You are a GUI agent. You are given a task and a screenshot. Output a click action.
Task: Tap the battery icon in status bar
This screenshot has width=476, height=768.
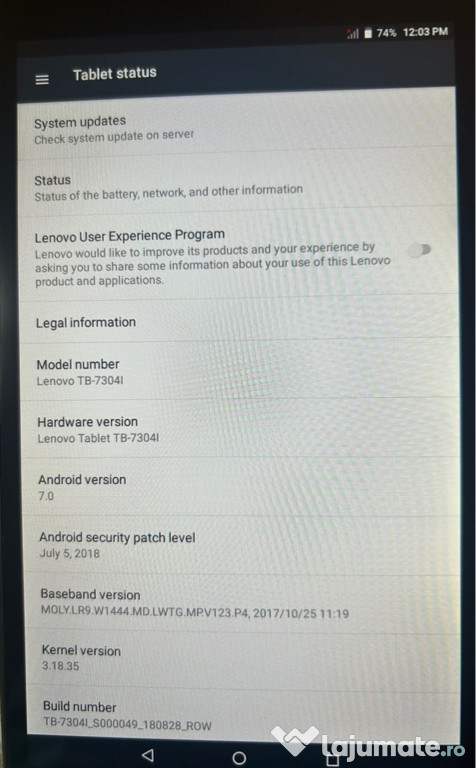[368, 33]
